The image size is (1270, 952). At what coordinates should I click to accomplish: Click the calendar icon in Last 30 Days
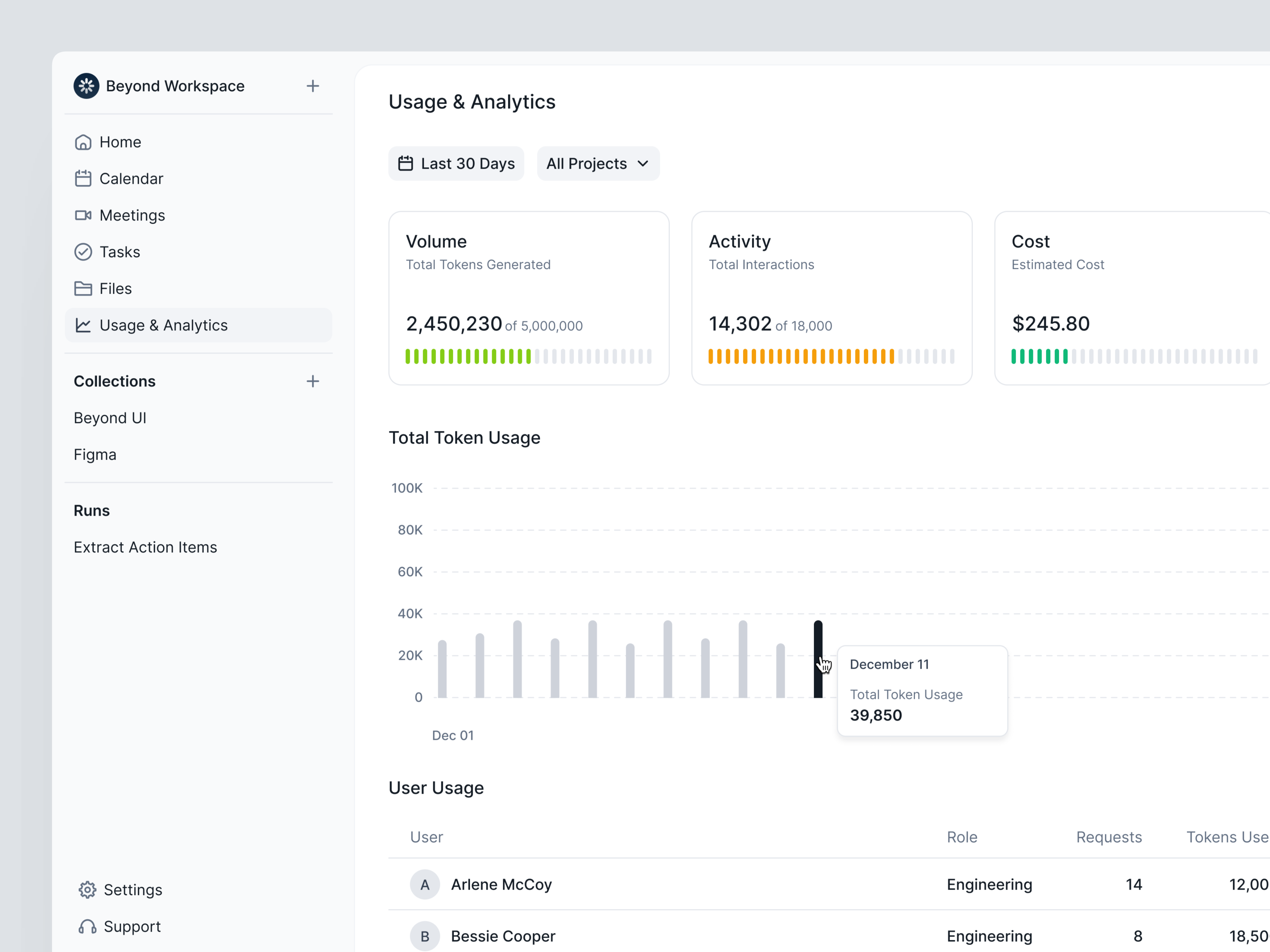(405, 164)
